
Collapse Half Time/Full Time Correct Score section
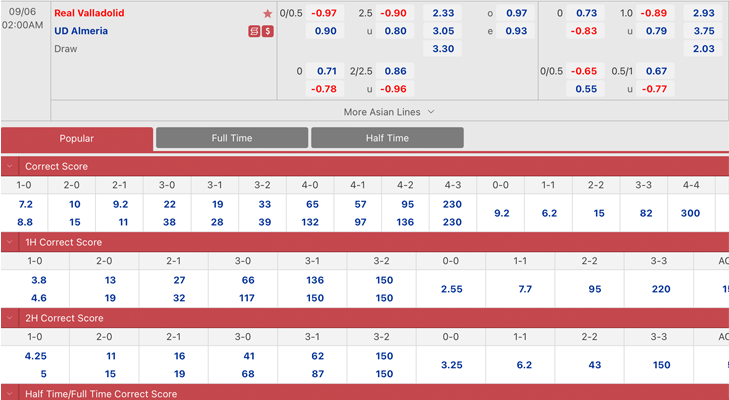click(x=9, y=393)
